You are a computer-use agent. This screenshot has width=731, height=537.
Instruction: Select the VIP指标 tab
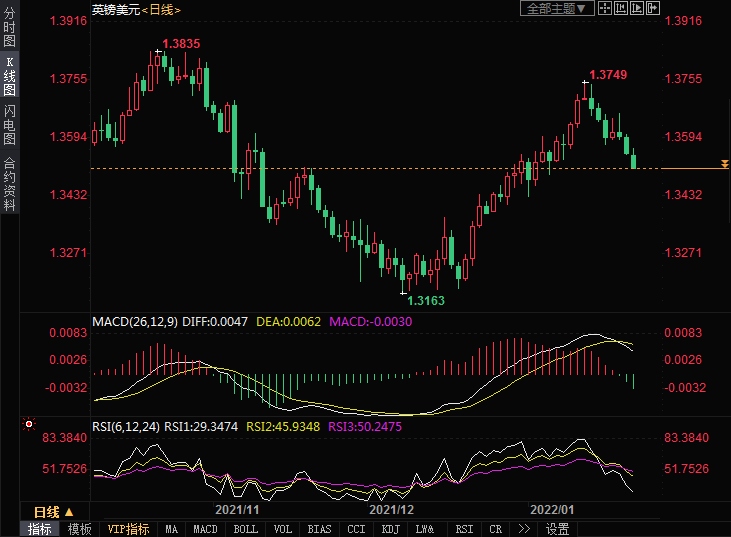pyautogui.click(x=128, y=529)
